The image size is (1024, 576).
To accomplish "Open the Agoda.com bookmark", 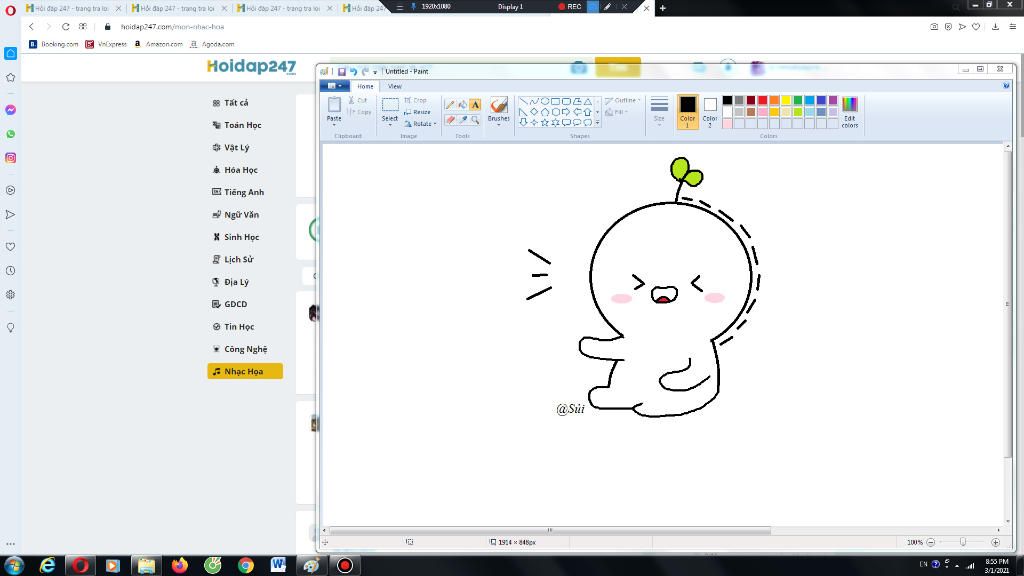I will (212, 44).
